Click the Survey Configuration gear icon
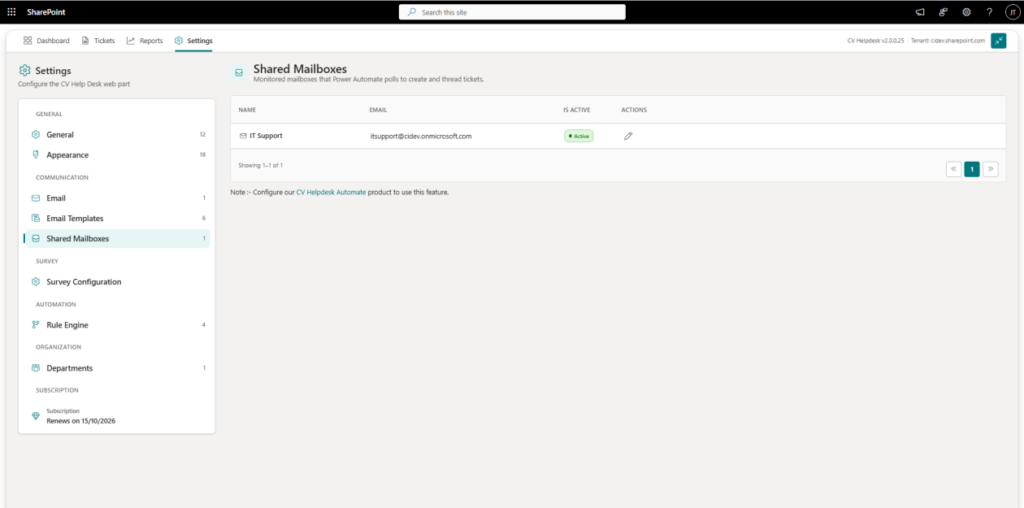This screenshot has height=508, width=1024. click(36, 282)
